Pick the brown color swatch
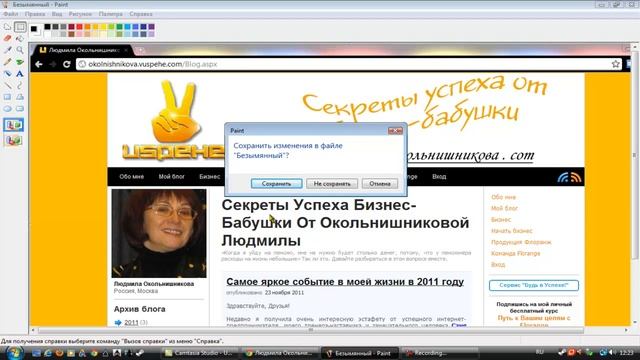 click(71, 34)
